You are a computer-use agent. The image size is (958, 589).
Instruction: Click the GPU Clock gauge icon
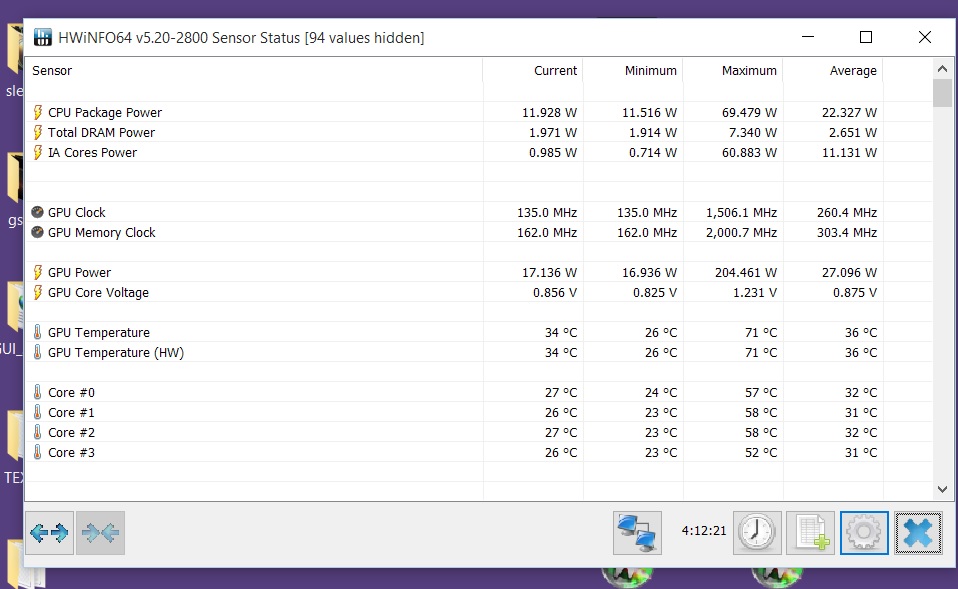click(x=37, y=212)
